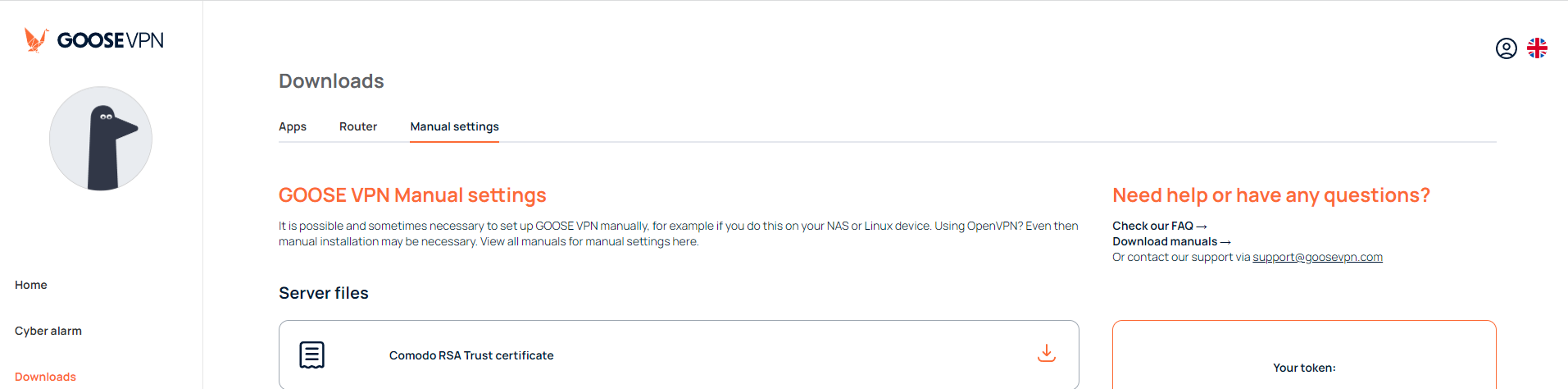Click the document icon beside Comodo certificate
Image resolution: width=1568 pixels, height=389 pixels.
click(x=312, y=355)
